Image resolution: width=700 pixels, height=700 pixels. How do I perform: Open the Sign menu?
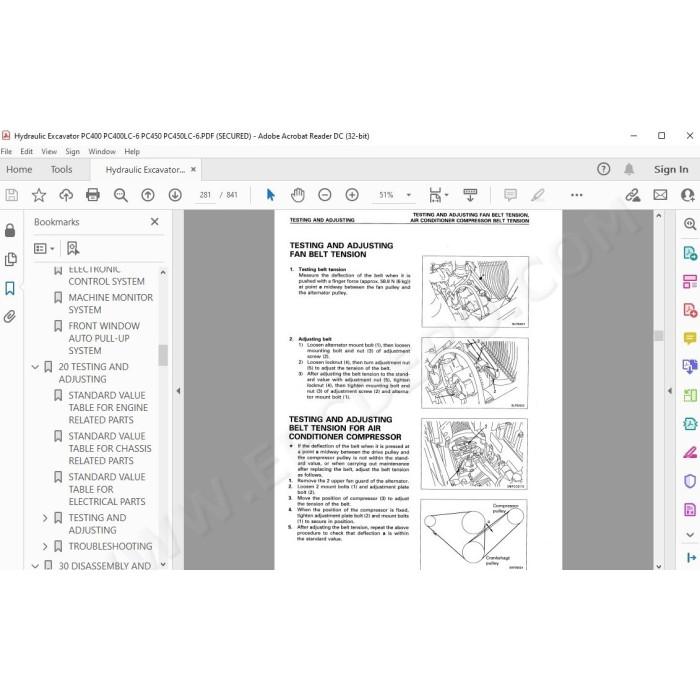click(72, 152)
